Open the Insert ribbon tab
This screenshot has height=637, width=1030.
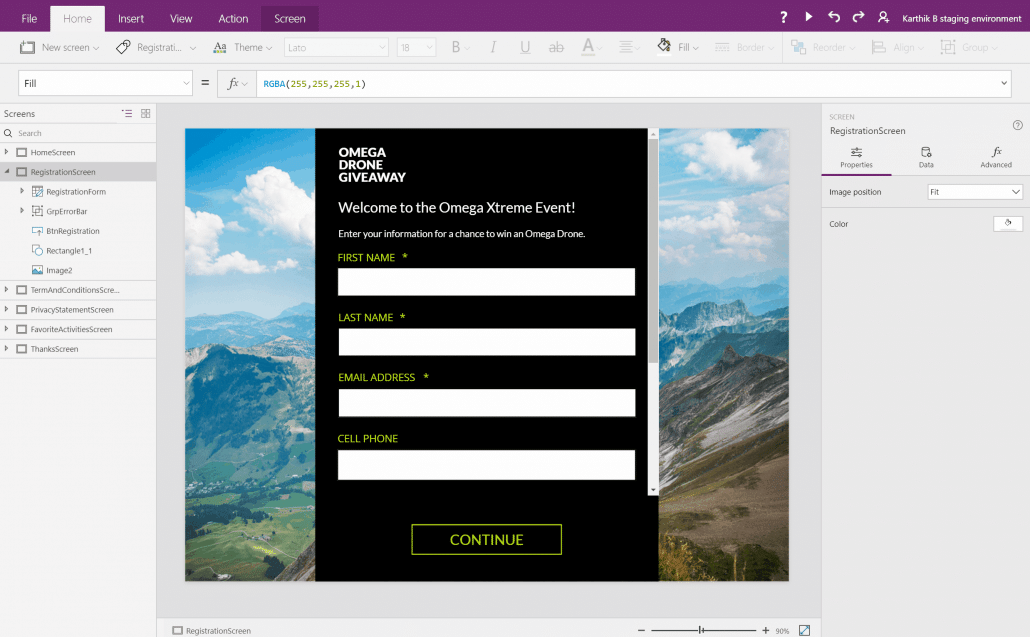131,19
